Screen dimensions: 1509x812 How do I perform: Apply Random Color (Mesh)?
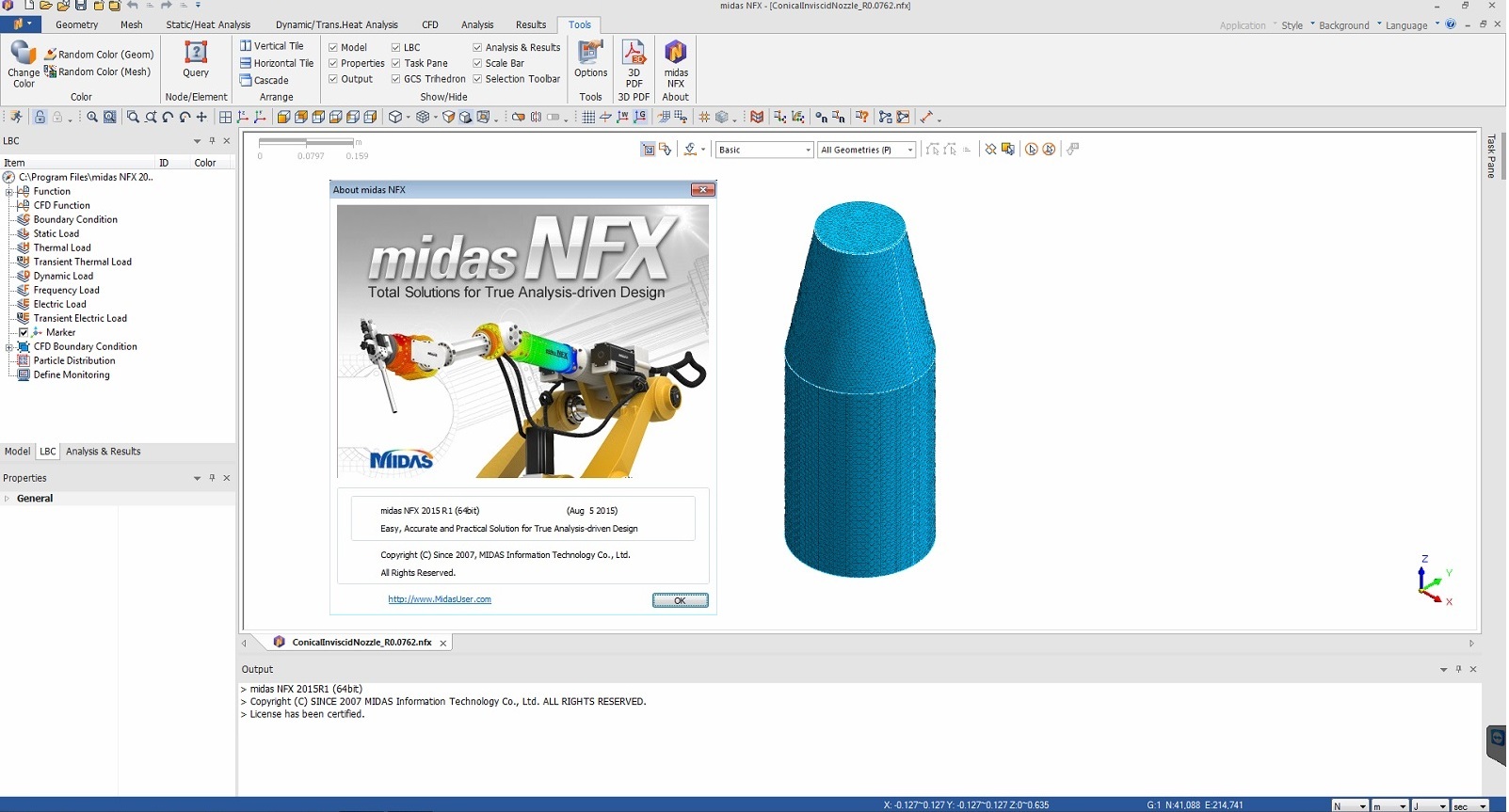click(97, 72)
